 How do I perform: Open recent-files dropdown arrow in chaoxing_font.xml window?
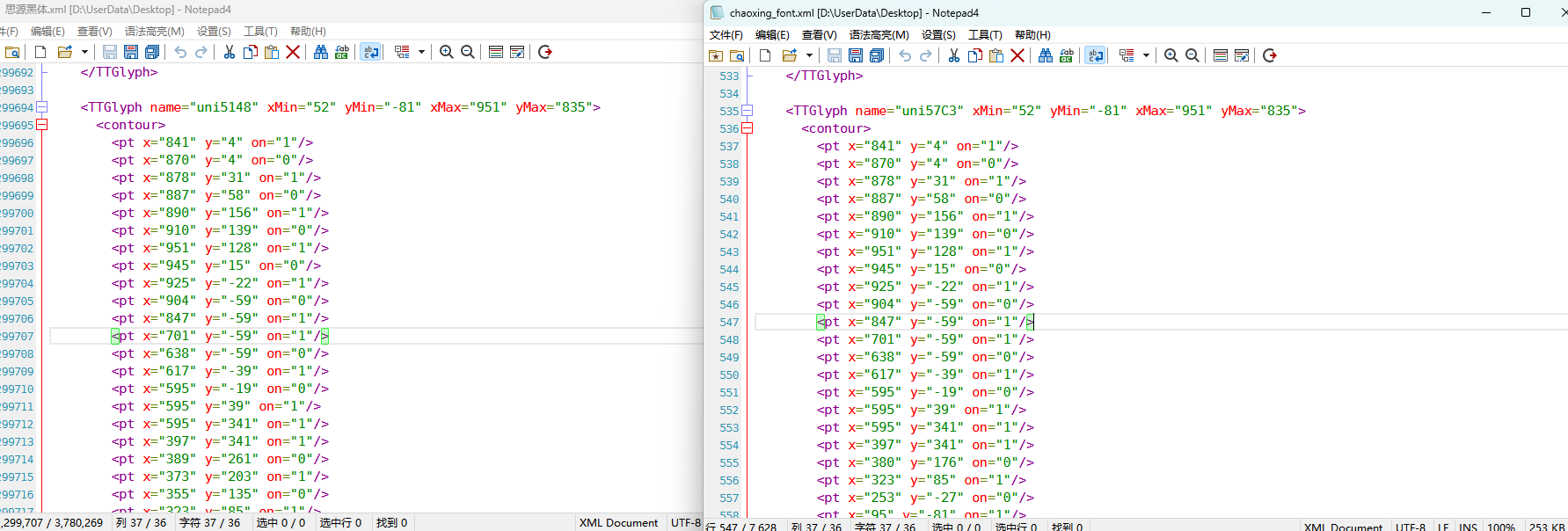(x=809, y=55)
